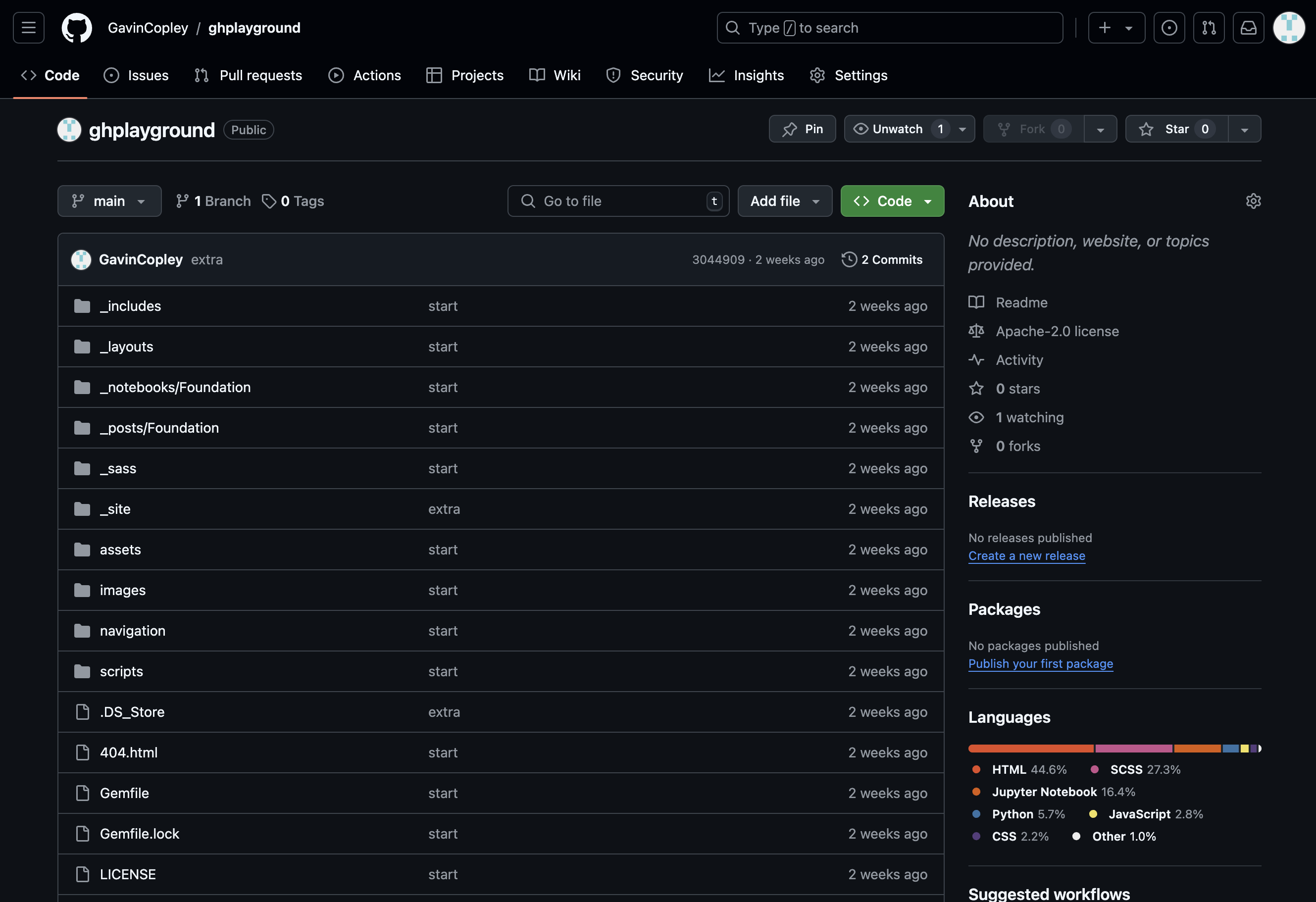Star the ghplayground repository
Image resolution: width=1316 pixels, height=902 pixels.
pyautogui.click(x=1176, y=129)
